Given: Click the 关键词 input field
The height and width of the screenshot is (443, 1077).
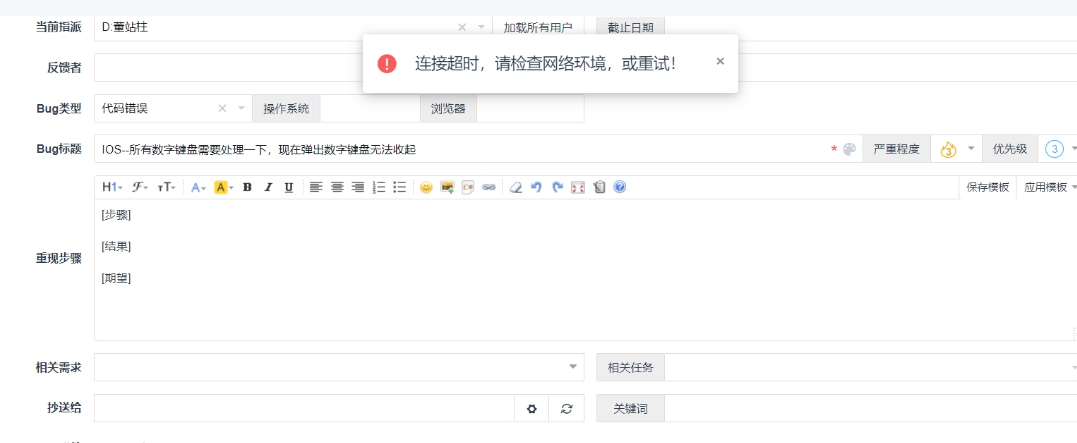Looking at the screenshot, I should pyautogui.click(x=870, y=409).
